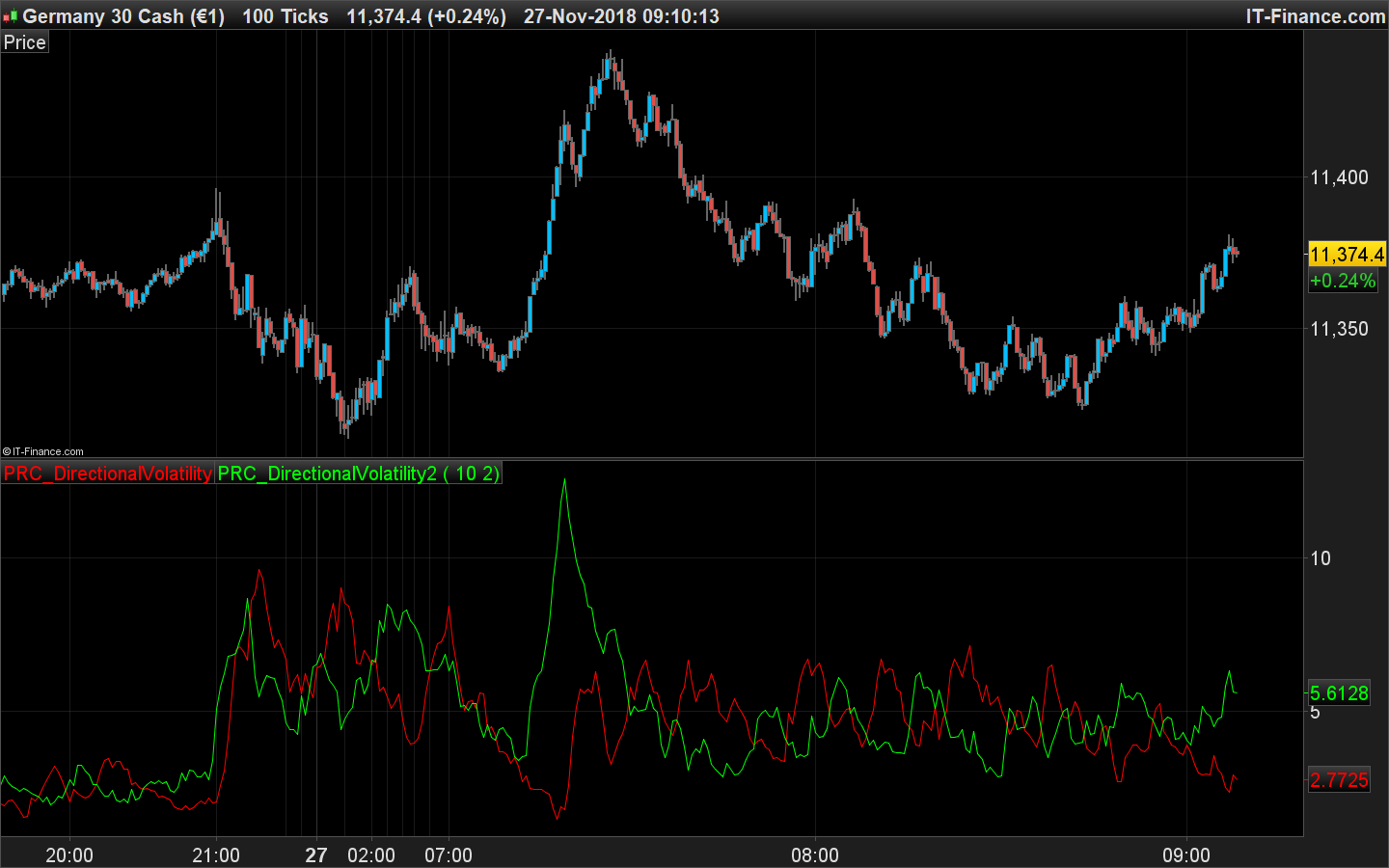
Task: Click the green 5.6128 indicator value tag
Action: coord(1339,692)
